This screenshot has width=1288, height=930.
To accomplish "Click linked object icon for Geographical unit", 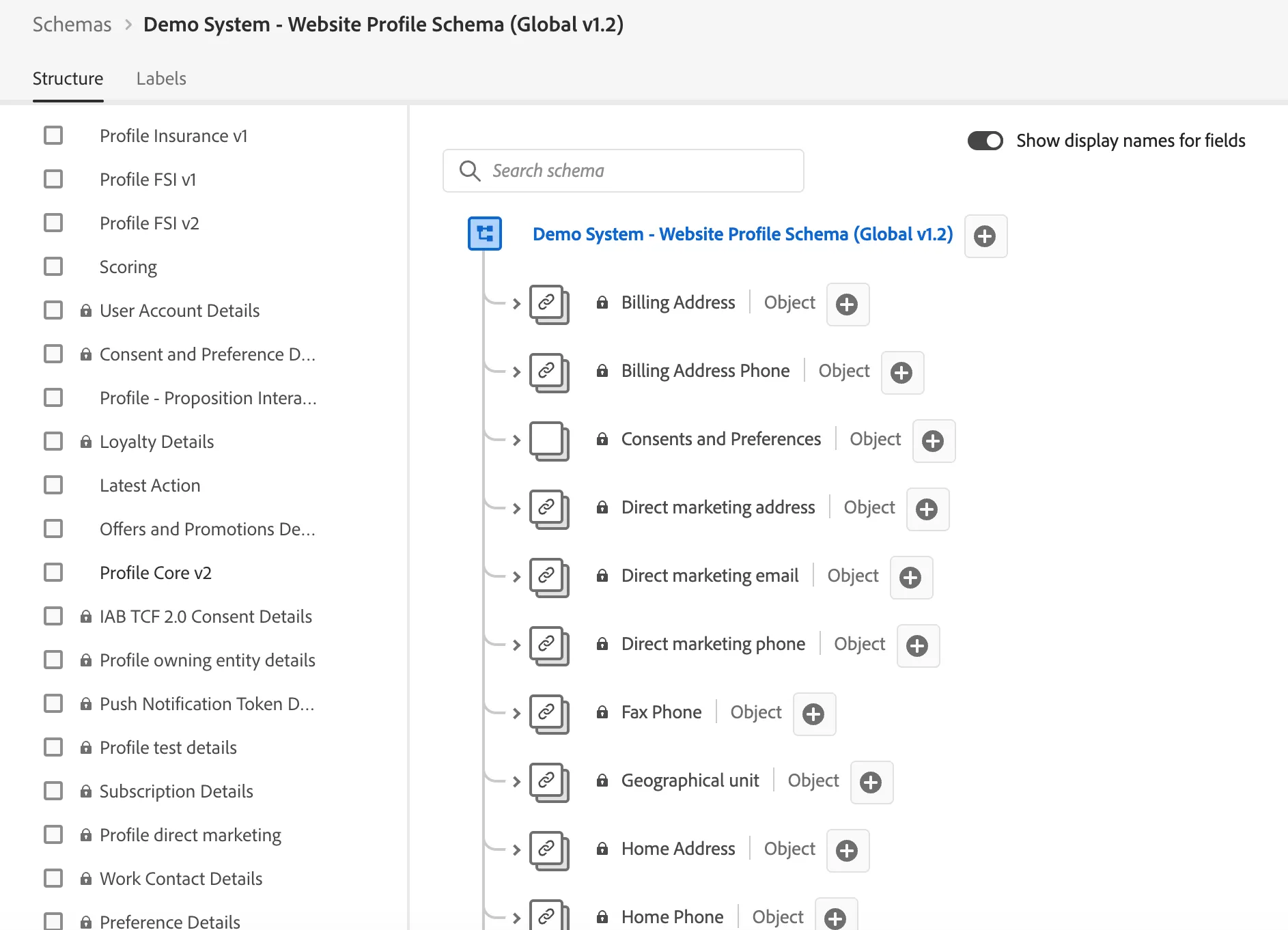I will pyautogui.click(x=549, y=783).
